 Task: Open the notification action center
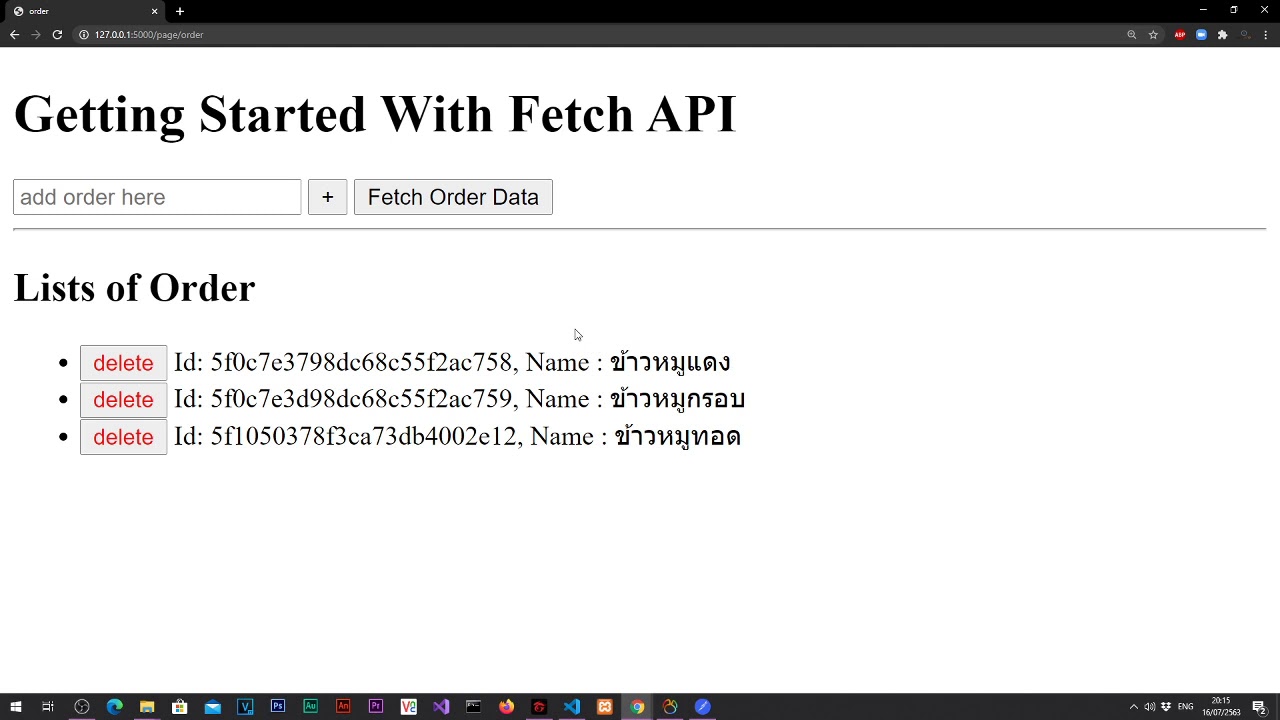pos(1260,707)
